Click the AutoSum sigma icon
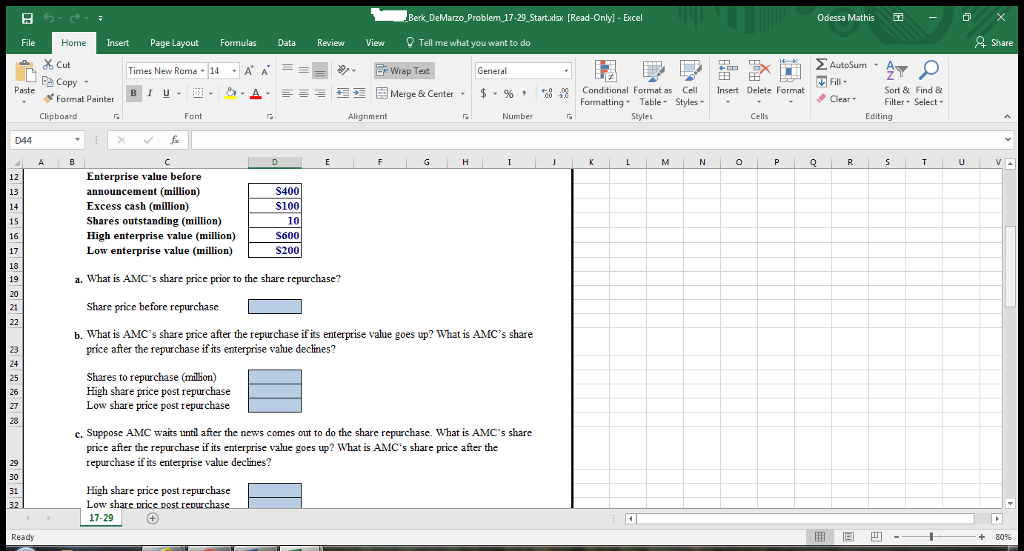 (823, 65)
